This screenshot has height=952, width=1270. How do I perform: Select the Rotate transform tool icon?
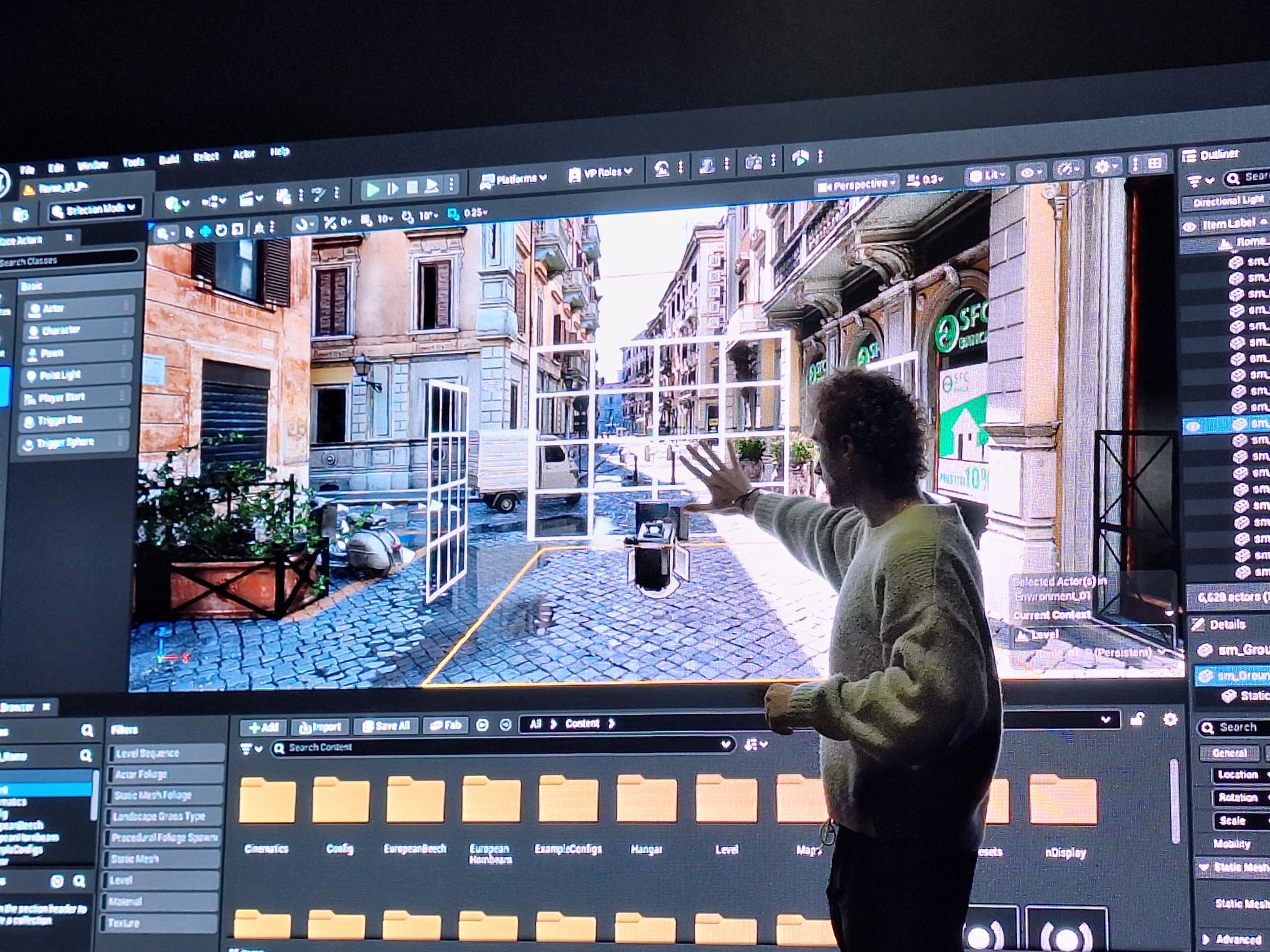220,231
